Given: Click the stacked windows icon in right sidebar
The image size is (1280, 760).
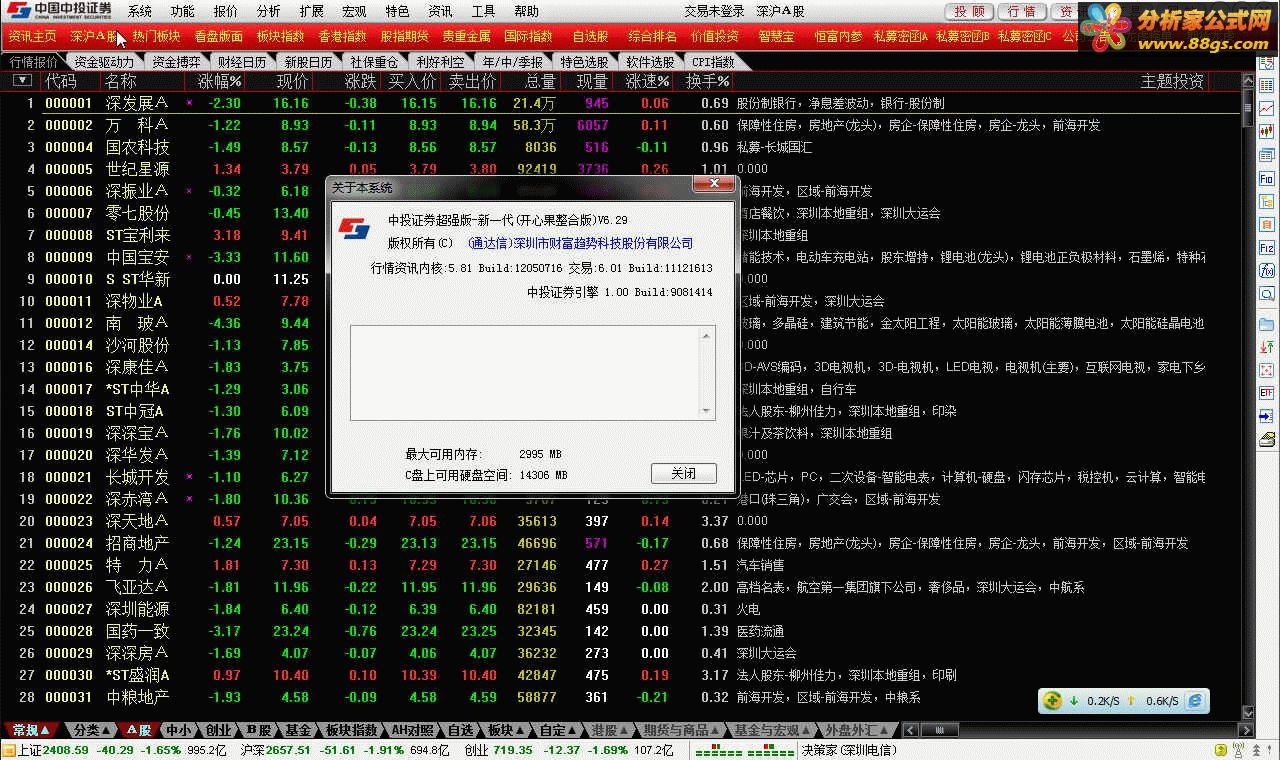Looking at the screenshot, I should click(1266, 155).
